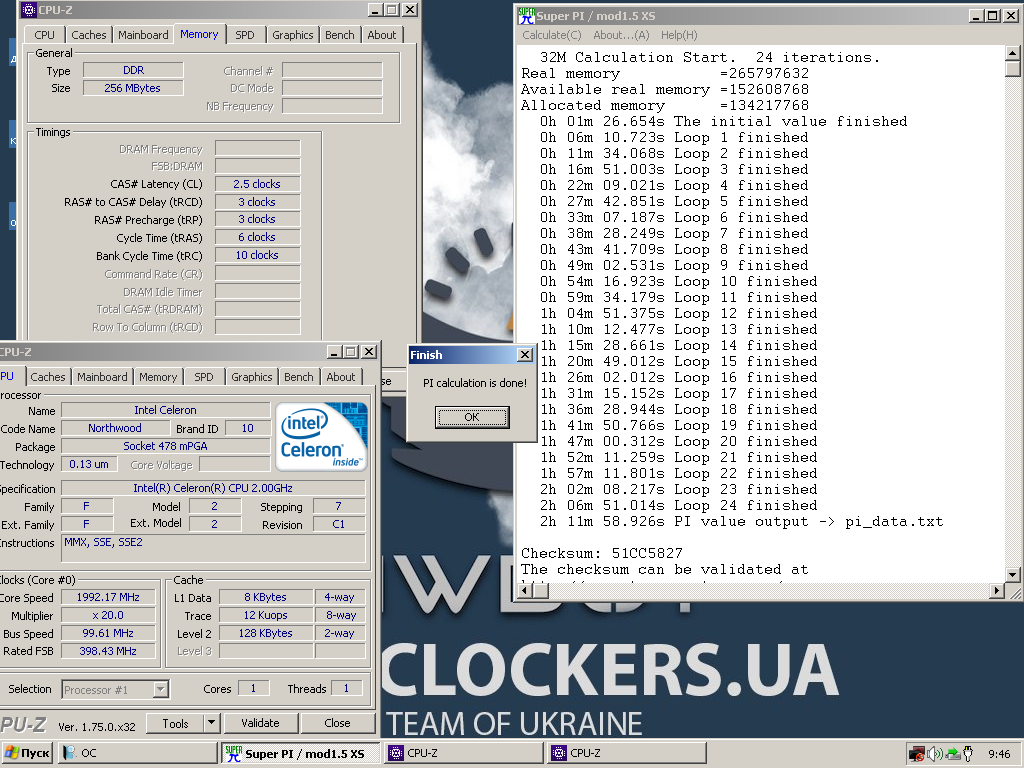Select CPU tab in top CPU-Z window
1024x768 pixels.
tap(44, 35)
